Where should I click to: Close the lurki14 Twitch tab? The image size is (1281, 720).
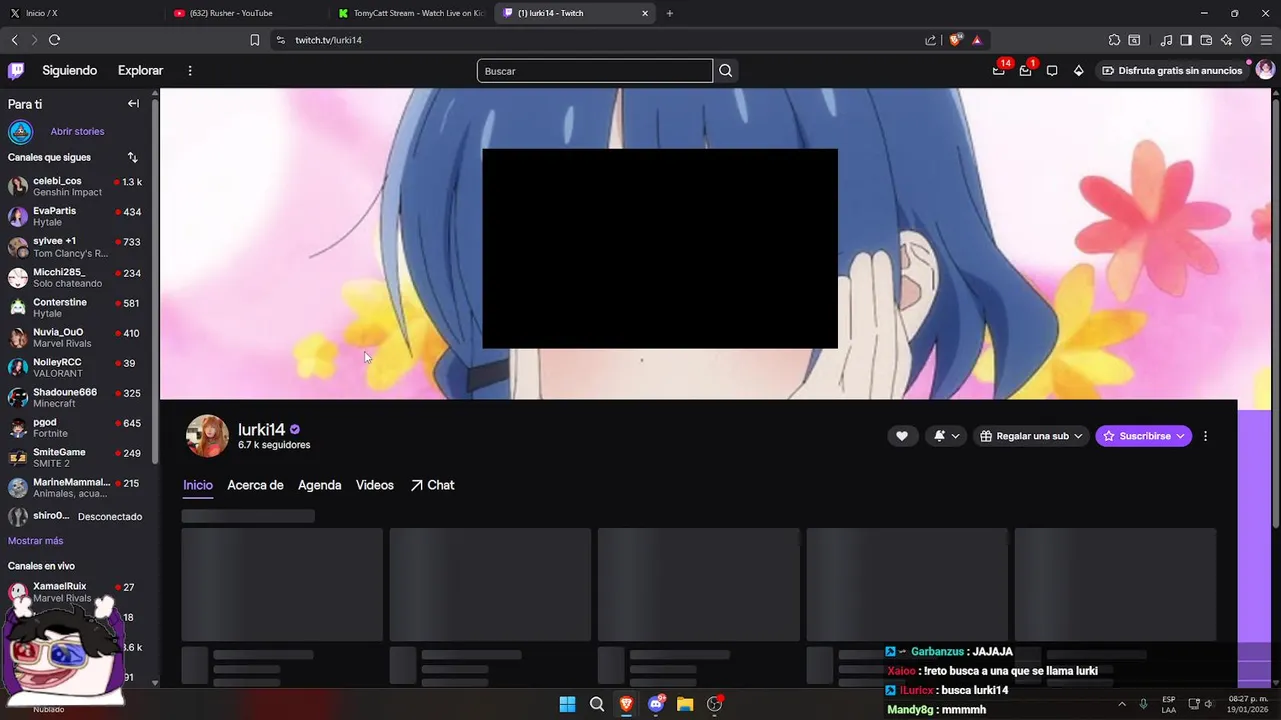coord(645,13)
